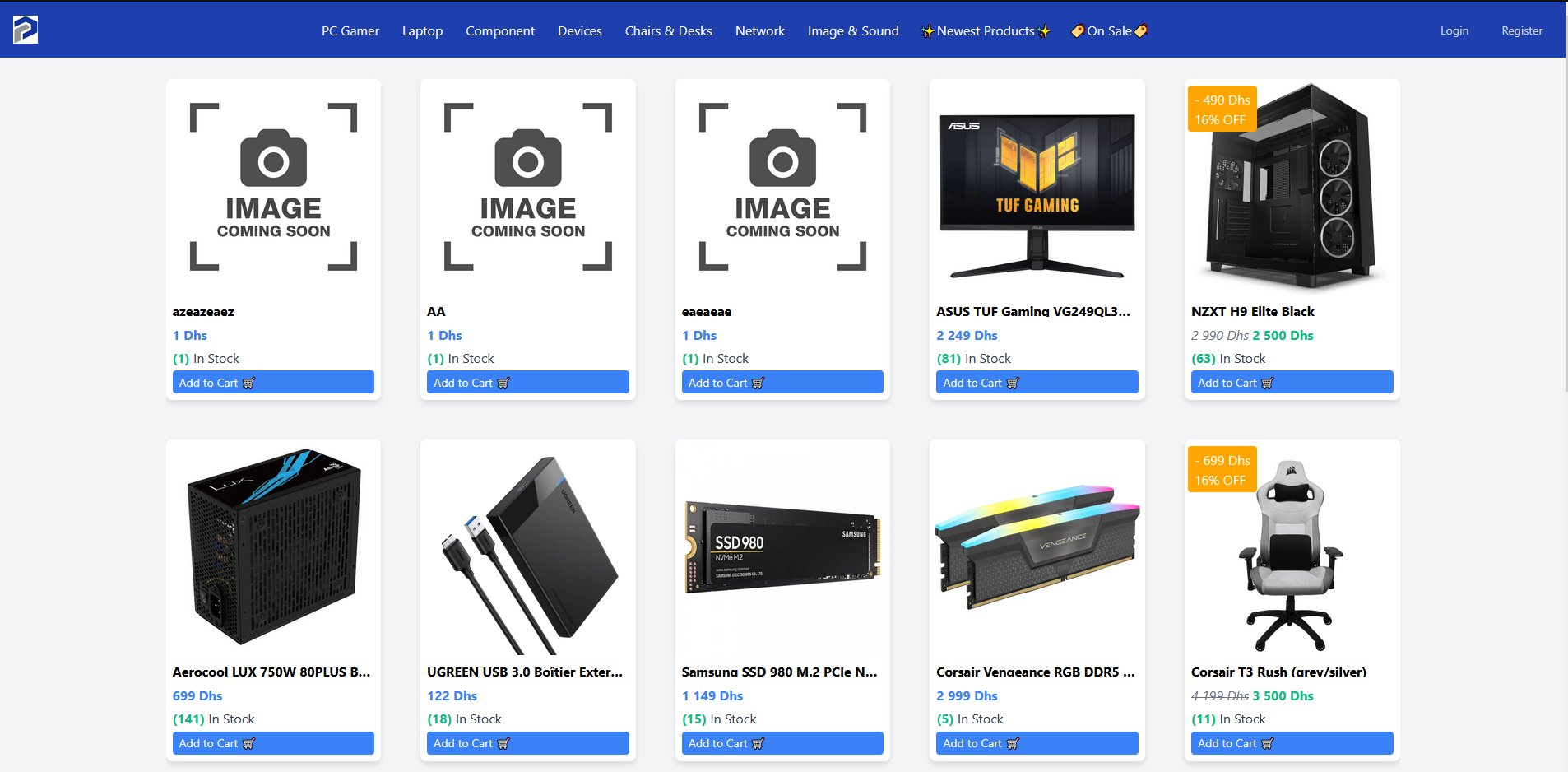
Task: Click cart icon on Corsair T3 Rush Add to Cart
Action: click(x=1267, y=743)
